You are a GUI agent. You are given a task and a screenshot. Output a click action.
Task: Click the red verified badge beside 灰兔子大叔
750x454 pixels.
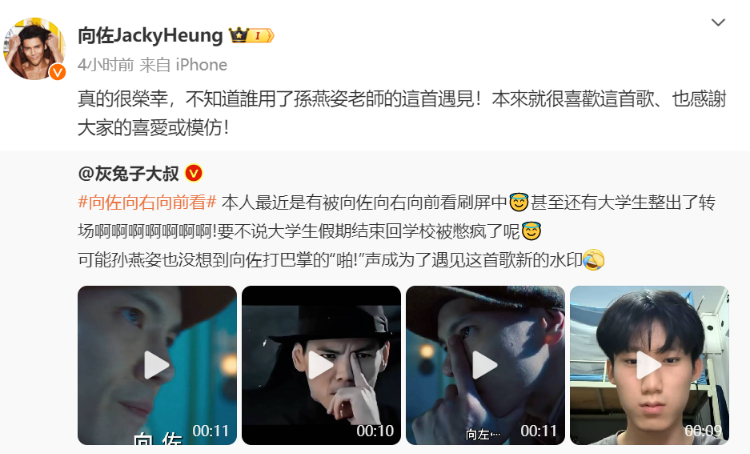(194, 173)
